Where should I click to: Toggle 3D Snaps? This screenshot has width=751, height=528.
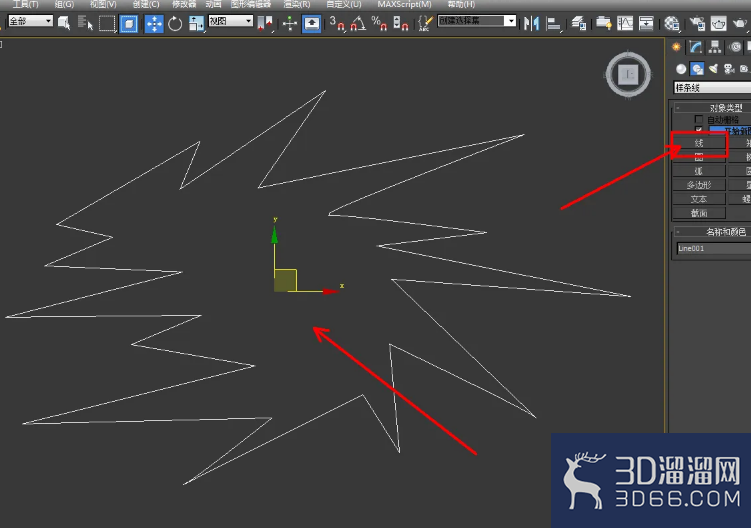[337, 23]
